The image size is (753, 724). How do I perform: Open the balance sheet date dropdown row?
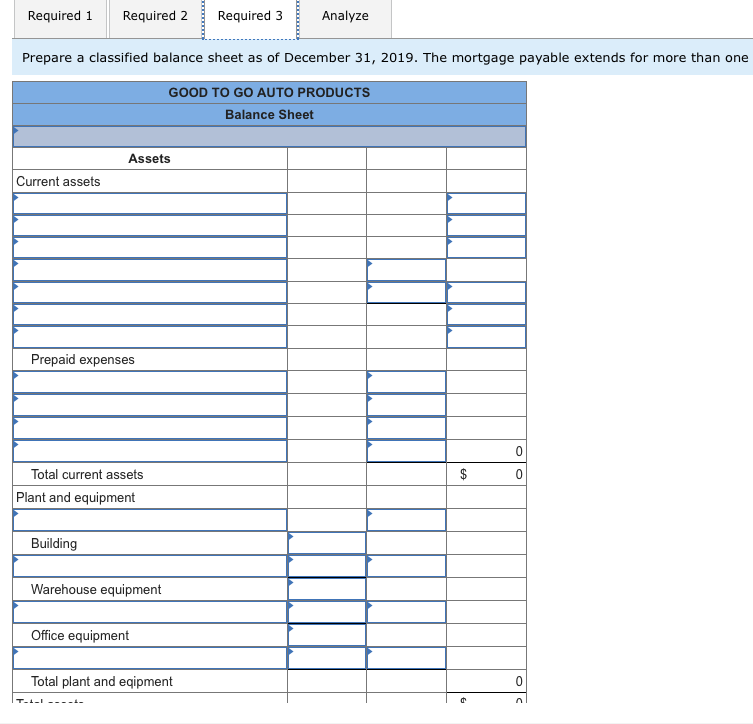(x=269, y=137)
